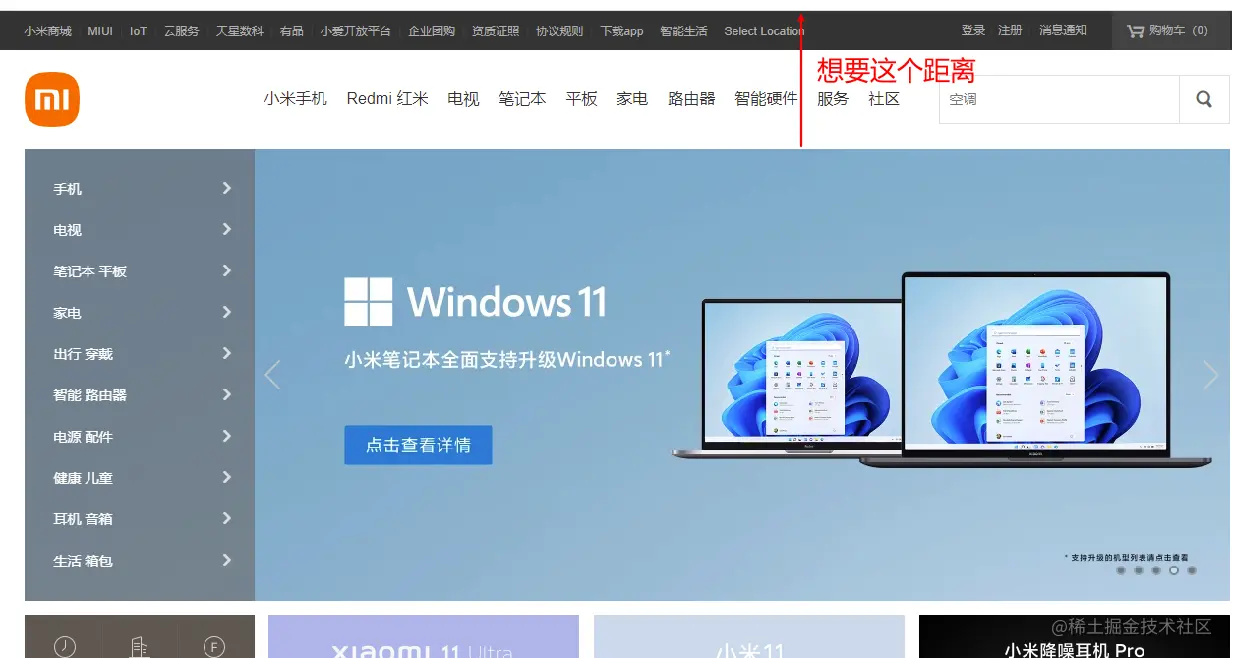Click 注册 register link
This screenshot has height=658, width=1233.
pyautogui.click(x=1010, y=30)
